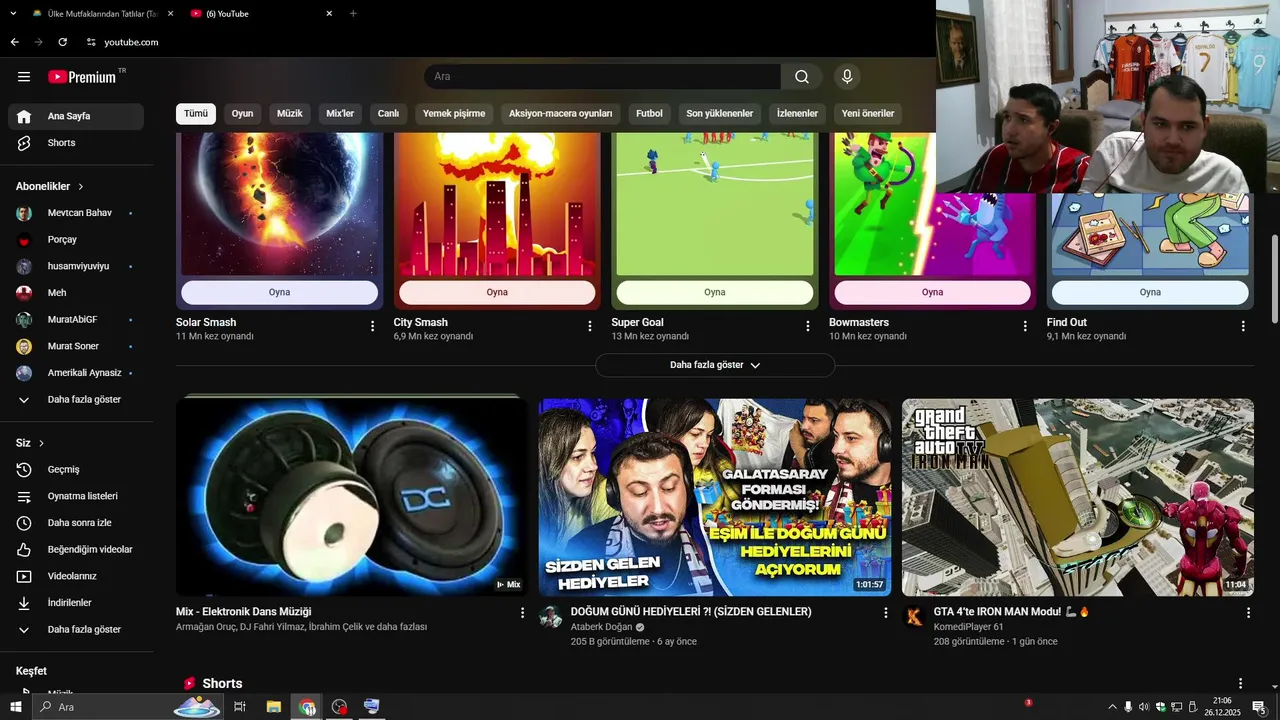Open Geçmiş history in sidebar
Image resolution: width=1280 pixels, height=720 pixels.
click(x=76, y=470)
